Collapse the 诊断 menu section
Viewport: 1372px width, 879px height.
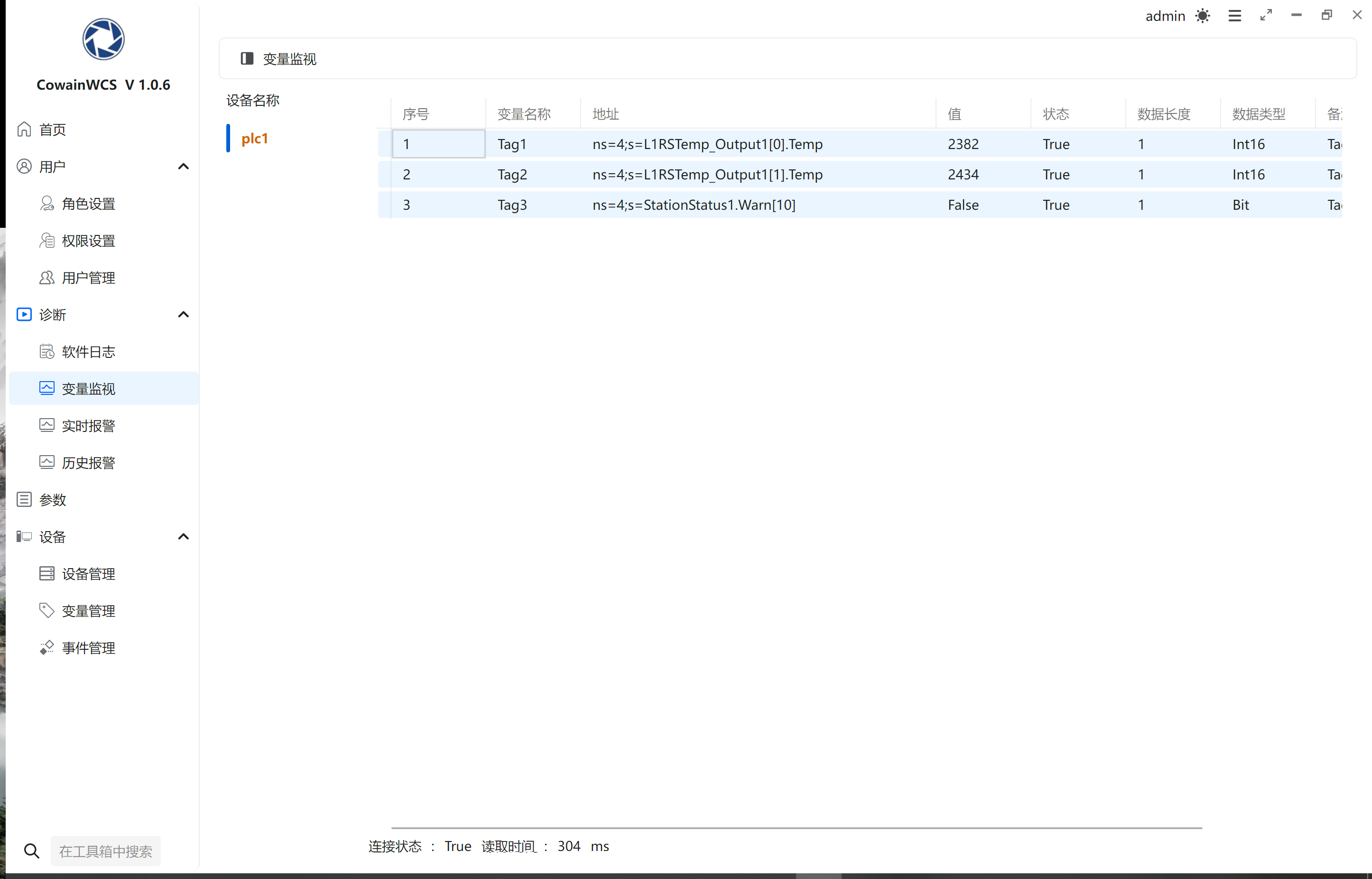183,315
